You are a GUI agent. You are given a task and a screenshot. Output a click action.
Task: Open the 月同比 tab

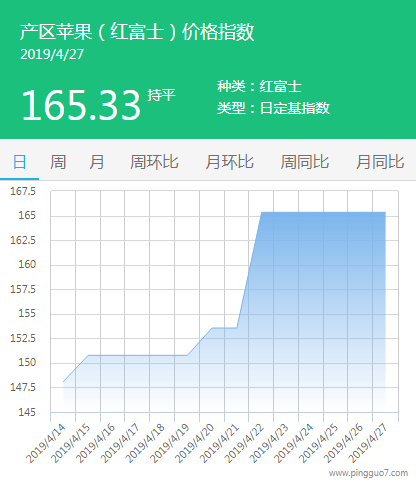tap(380, 162)
